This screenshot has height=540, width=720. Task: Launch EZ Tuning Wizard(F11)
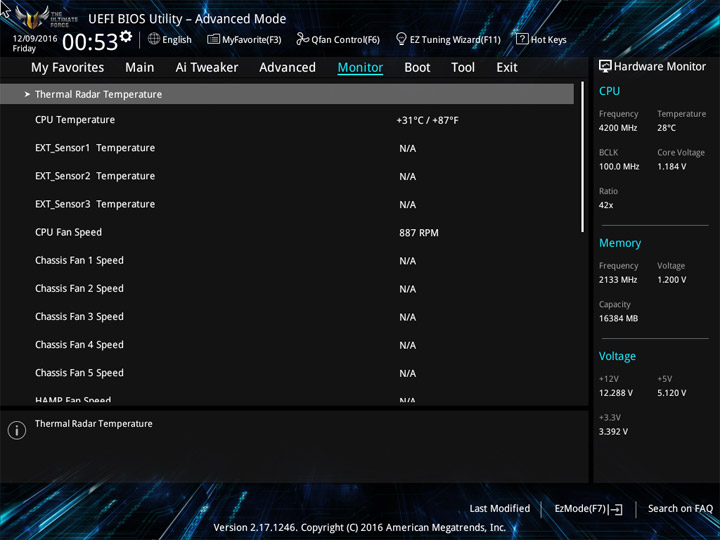[x=448, y=39]
